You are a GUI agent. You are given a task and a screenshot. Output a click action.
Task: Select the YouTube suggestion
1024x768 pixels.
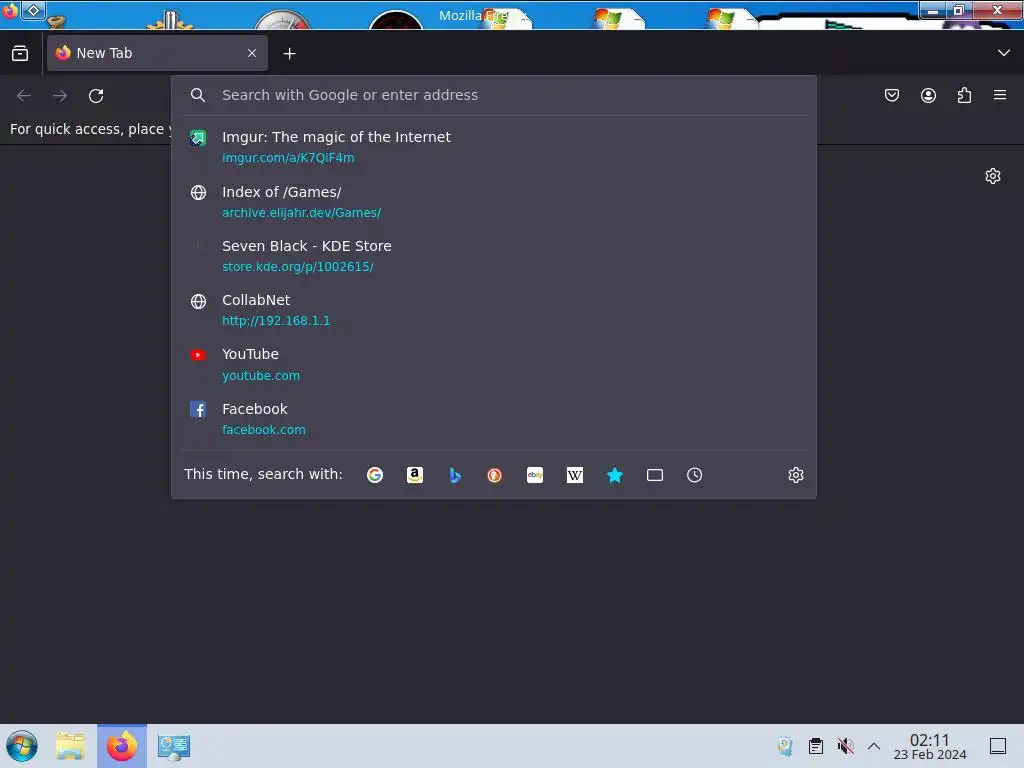tap(494, 364)
